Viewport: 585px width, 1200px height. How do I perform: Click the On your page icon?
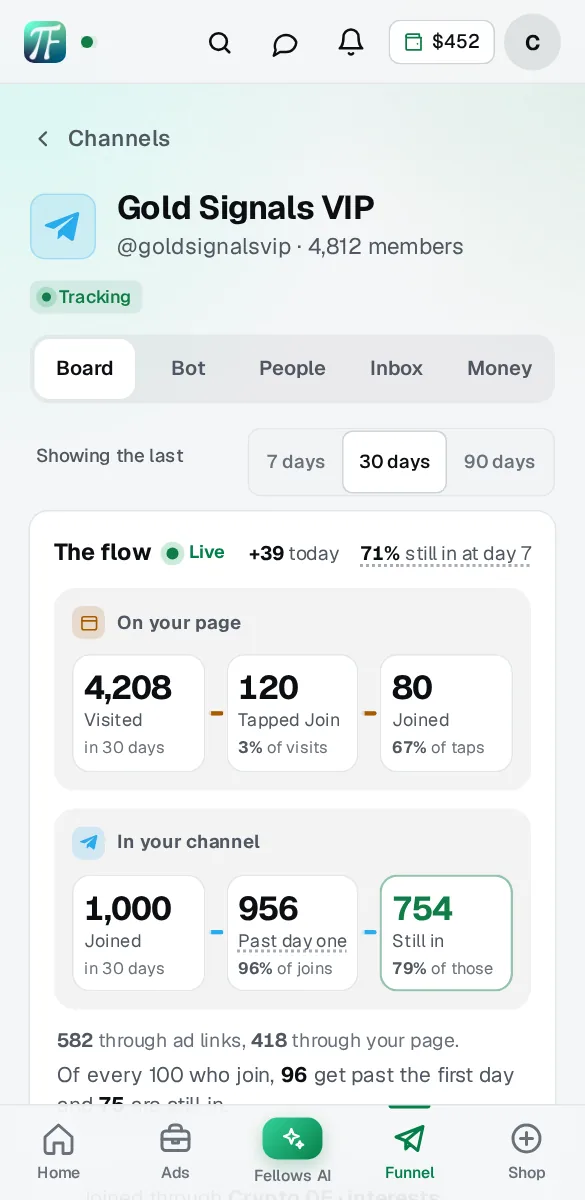tap(89, 623)
